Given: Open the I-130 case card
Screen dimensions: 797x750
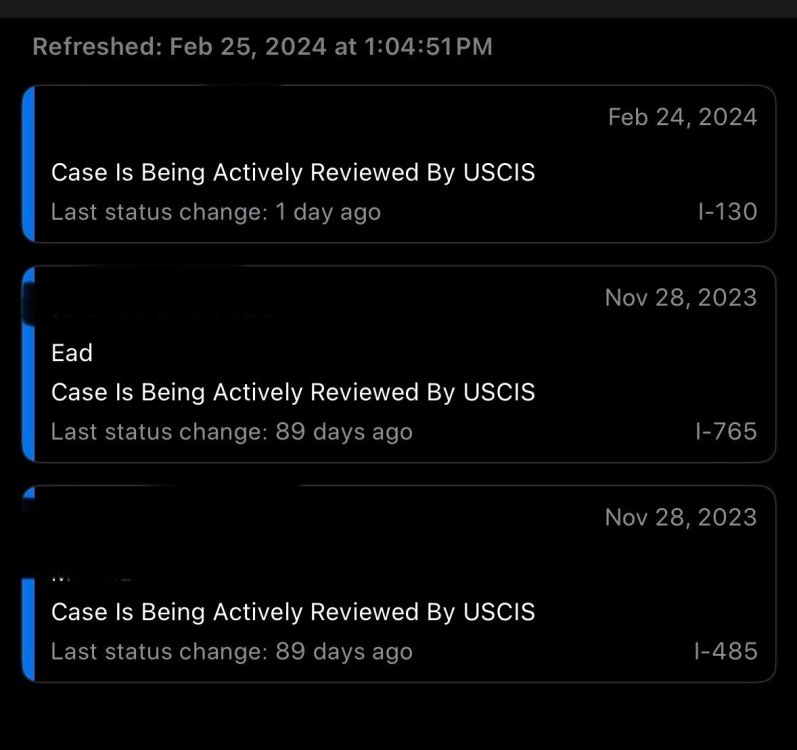Looking at the screenshot, I should pyautogui.click(x=399, y=164).
